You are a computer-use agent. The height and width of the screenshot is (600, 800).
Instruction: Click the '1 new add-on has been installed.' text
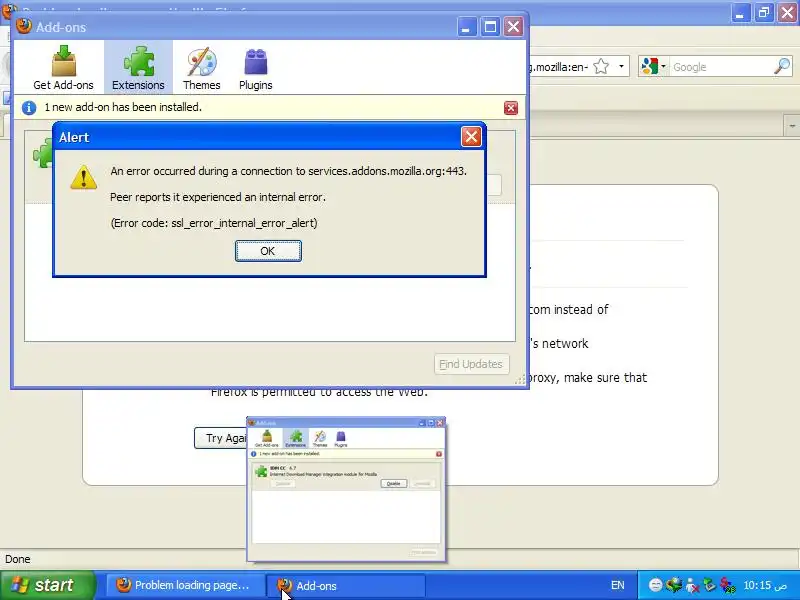click(x=123, y=107)
